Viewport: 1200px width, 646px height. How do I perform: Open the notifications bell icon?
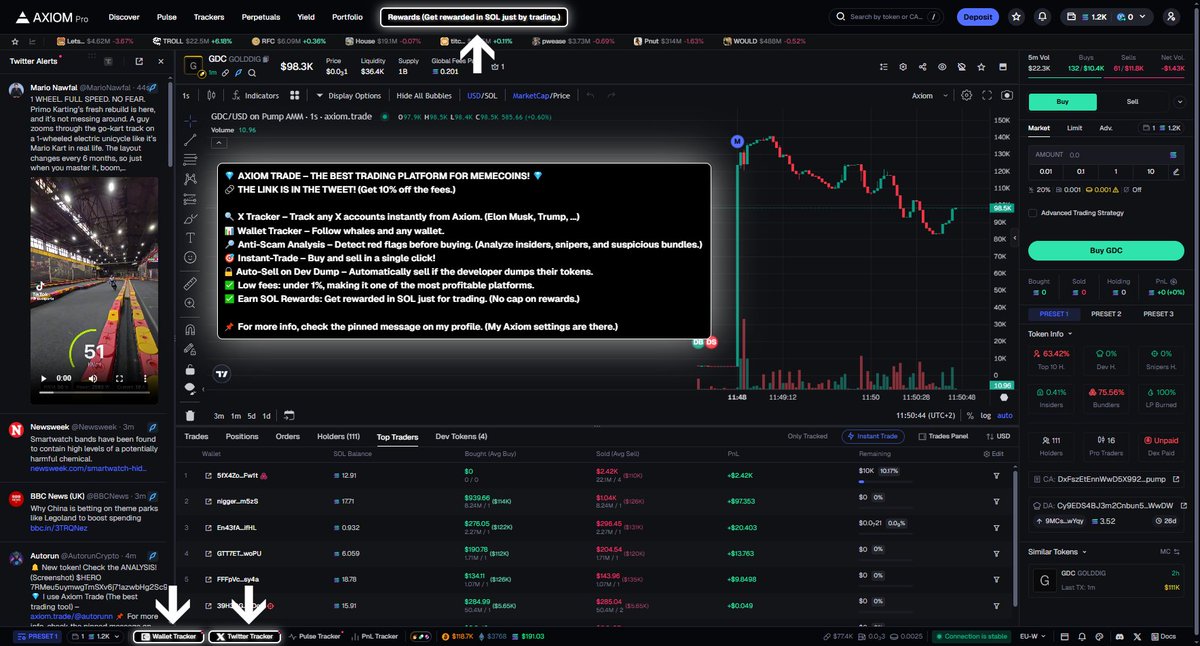[1043, 17]
